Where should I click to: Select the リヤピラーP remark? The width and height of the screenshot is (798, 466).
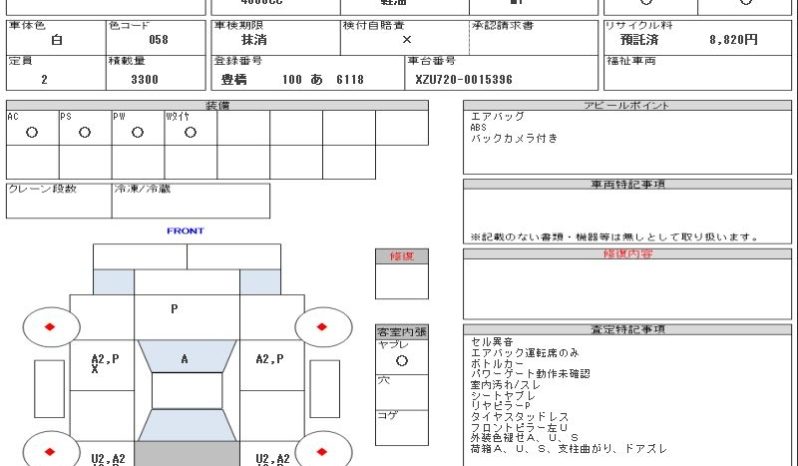pos(500,406)
